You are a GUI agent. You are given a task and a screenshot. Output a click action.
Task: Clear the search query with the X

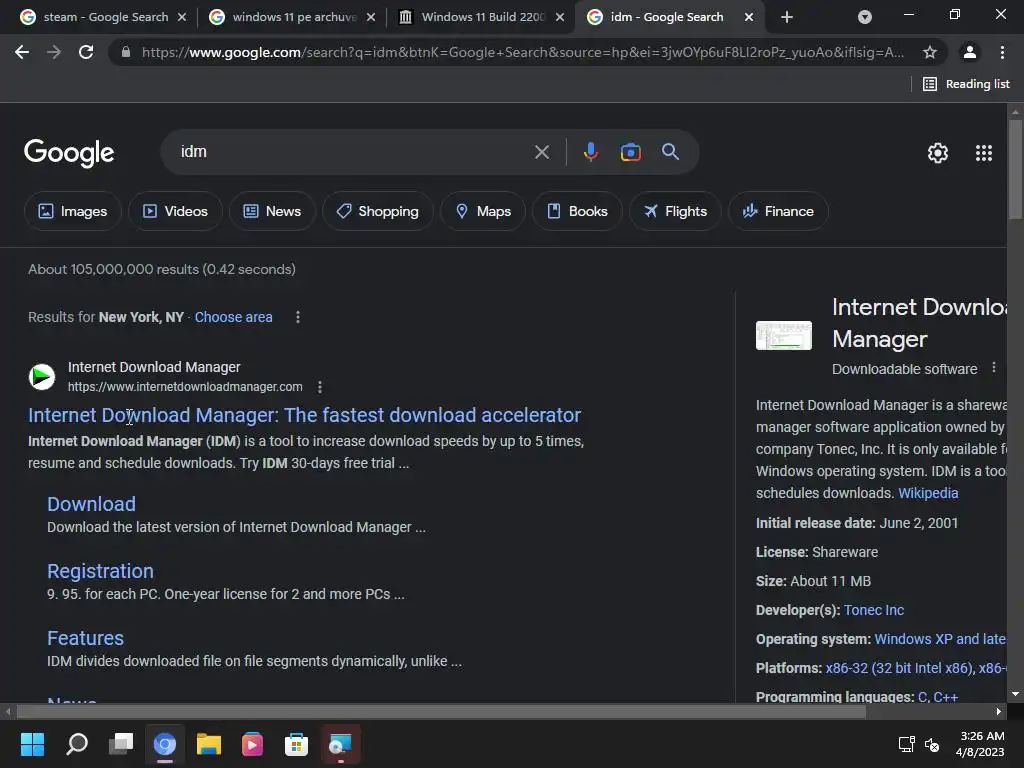[542, 152]
